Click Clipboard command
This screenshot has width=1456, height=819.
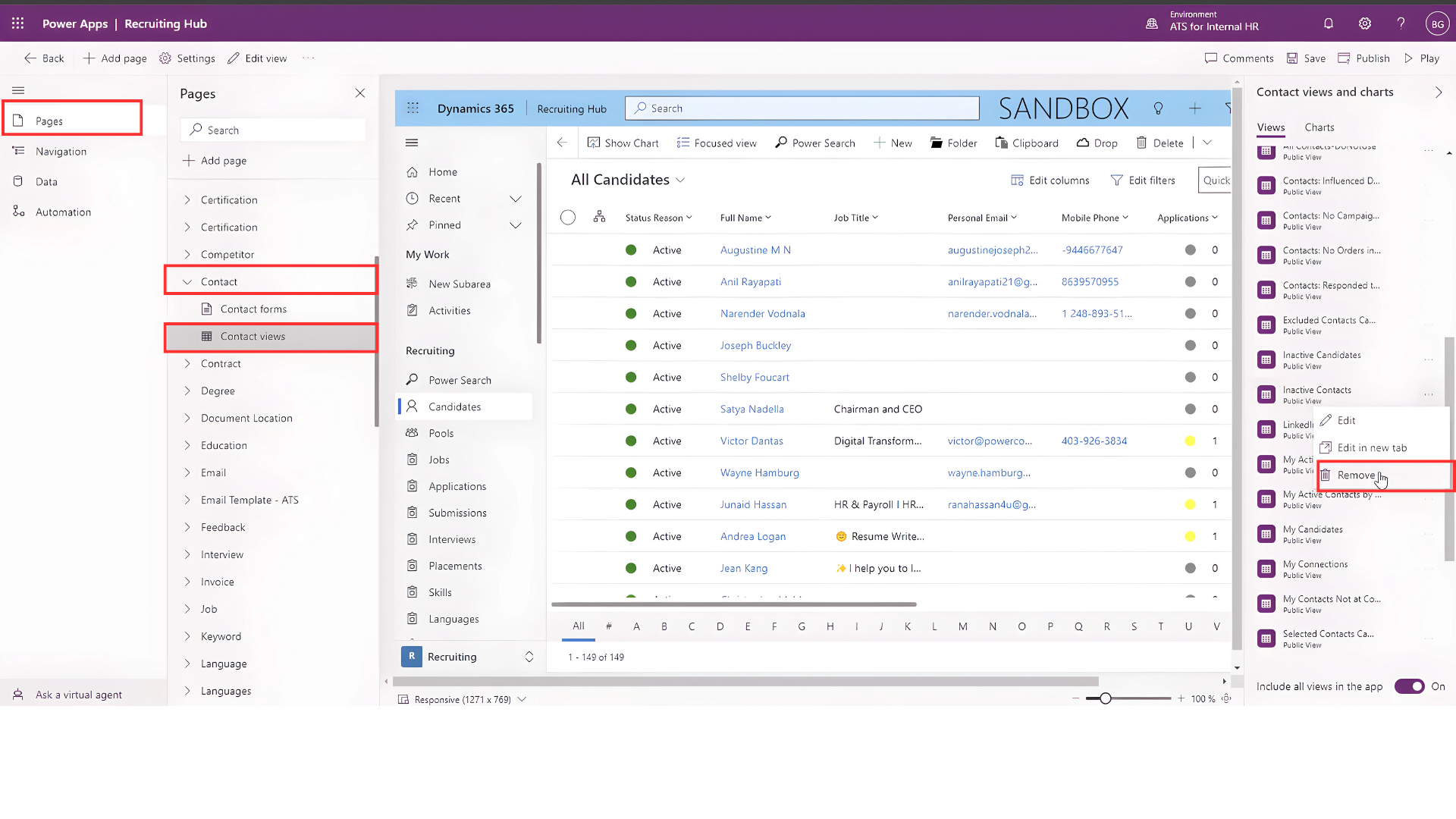click(x=1027, y=143)
